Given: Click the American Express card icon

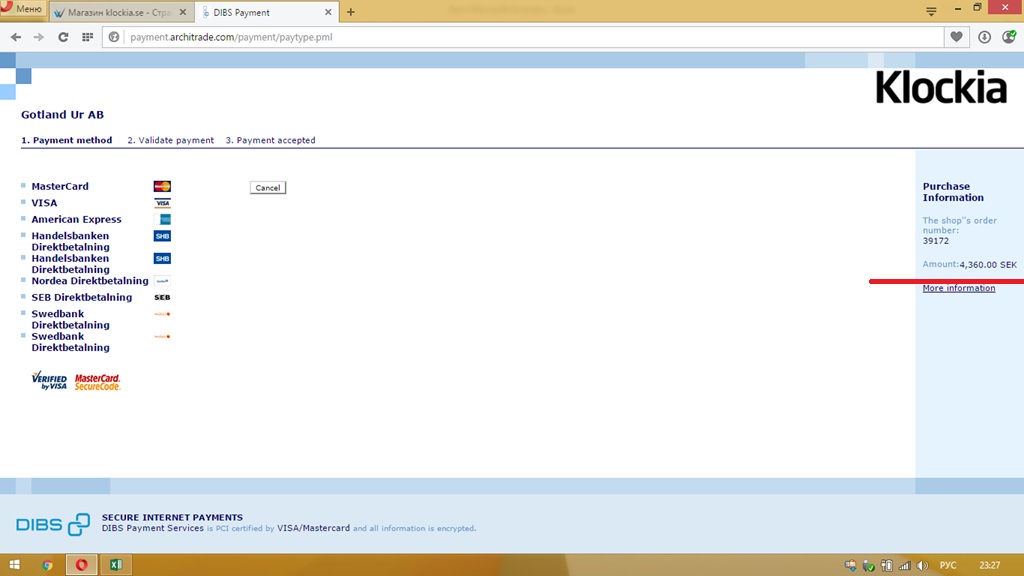Looking at the screenshot, I should [x=165, y=219].
